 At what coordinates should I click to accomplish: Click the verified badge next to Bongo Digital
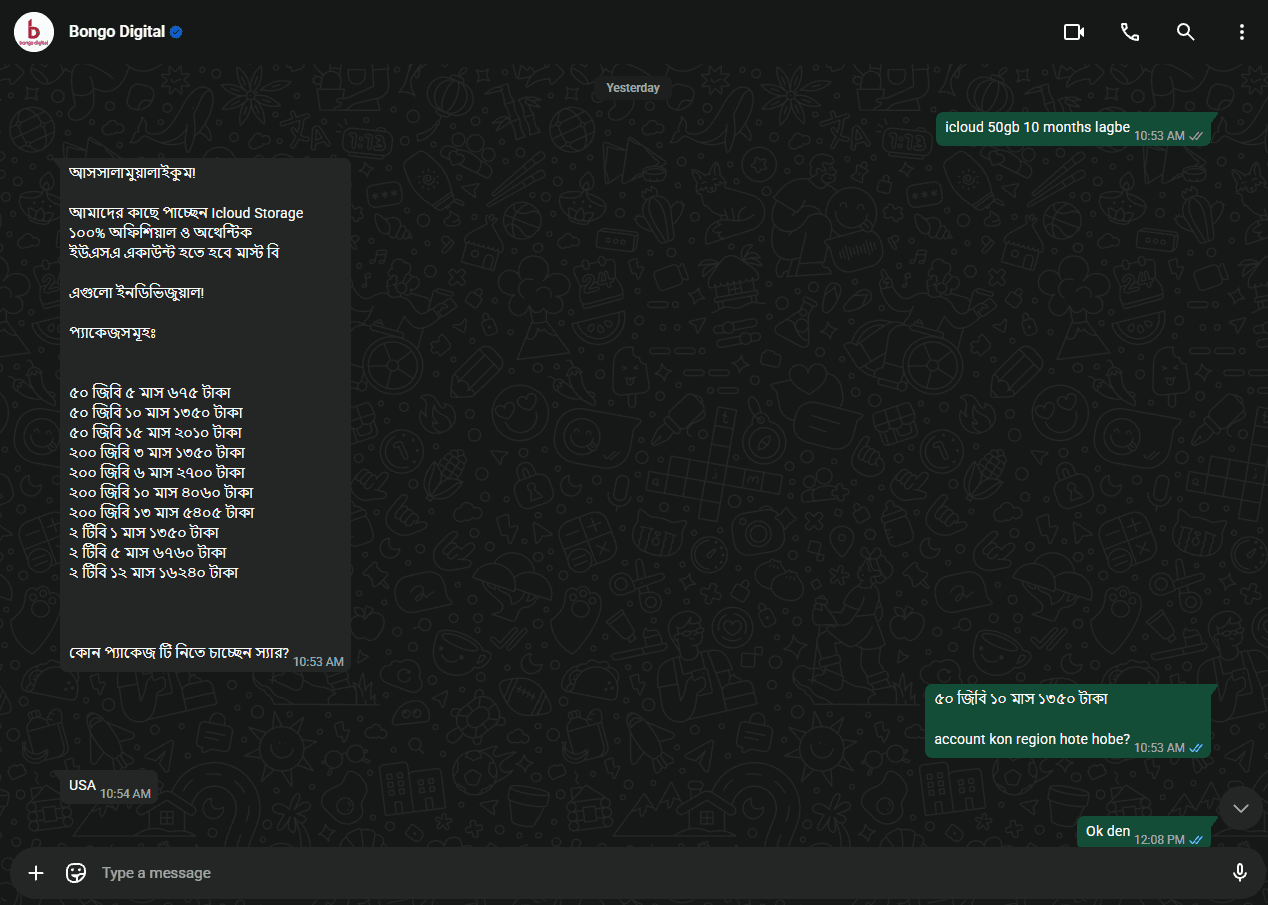point(176,32)
